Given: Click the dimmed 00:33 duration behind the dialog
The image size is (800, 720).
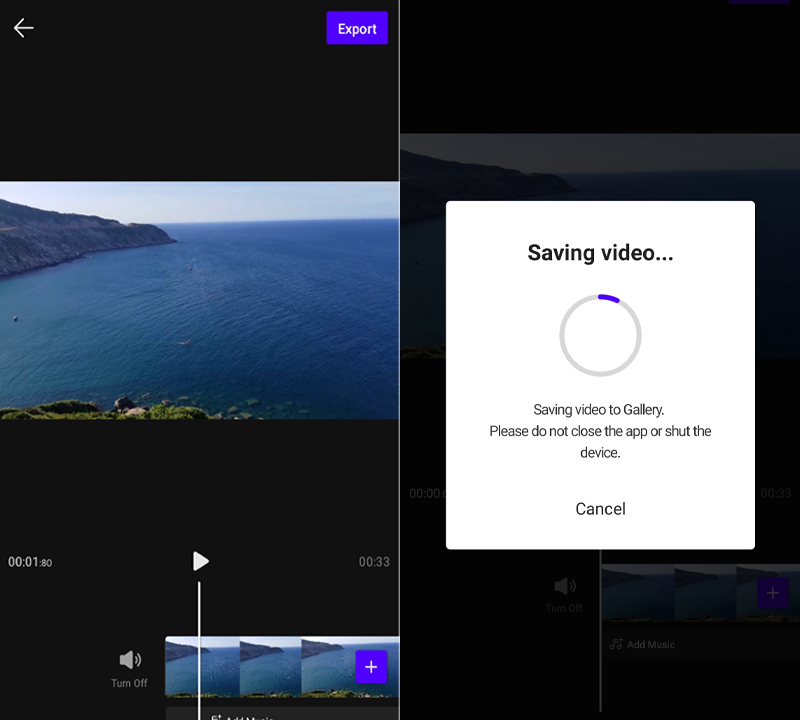Looking at the screenshot, I should tap(776, 493).
